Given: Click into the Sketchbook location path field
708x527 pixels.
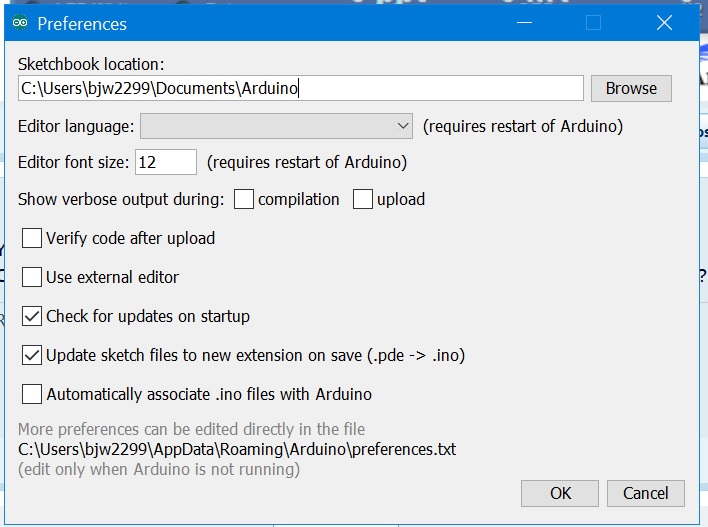Looking at the screenshot, I should coord(301,88).
